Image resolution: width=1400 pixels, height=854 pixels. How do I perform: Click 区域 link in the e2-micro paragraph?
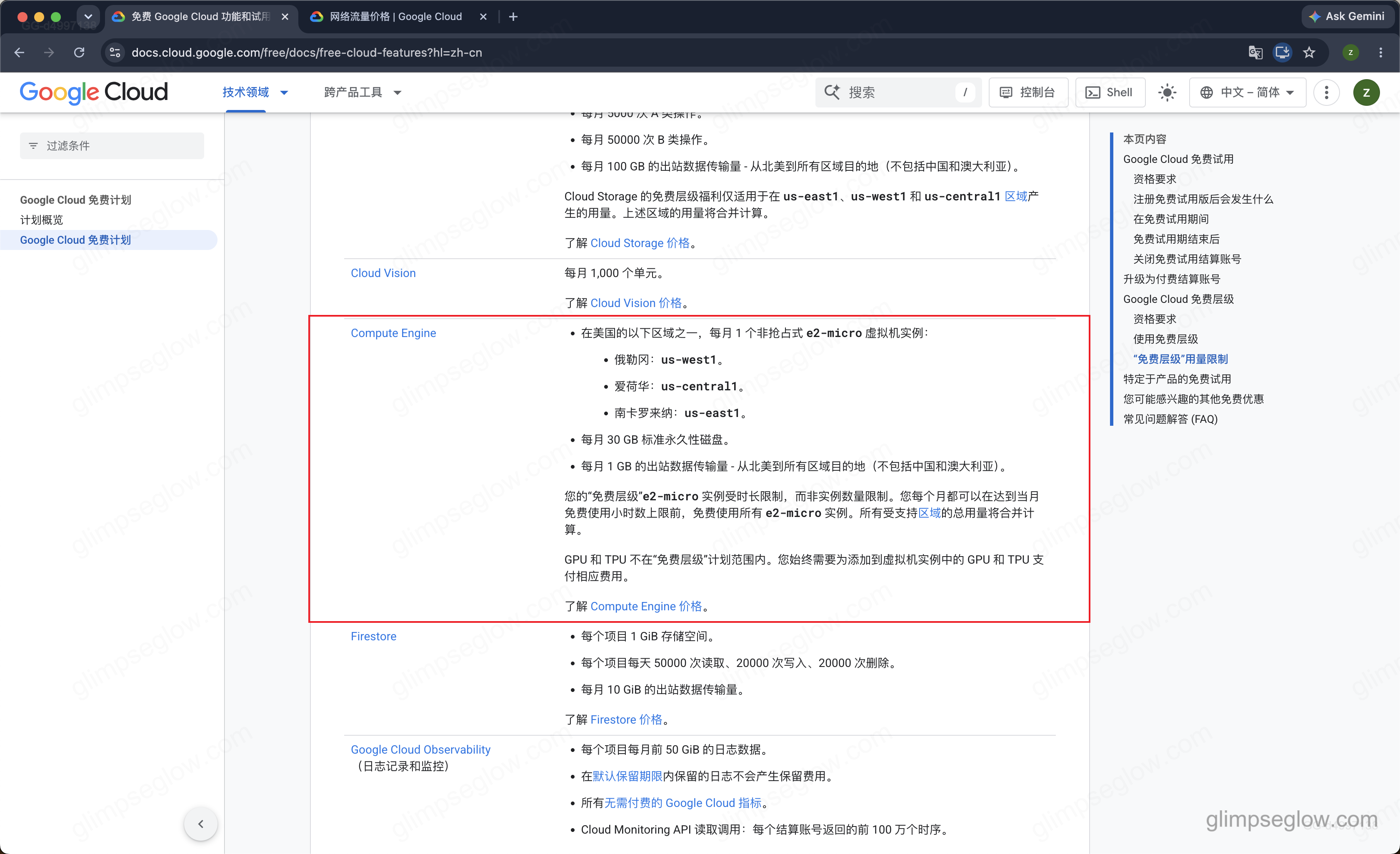pyautogui.click(x=930, y=512)
